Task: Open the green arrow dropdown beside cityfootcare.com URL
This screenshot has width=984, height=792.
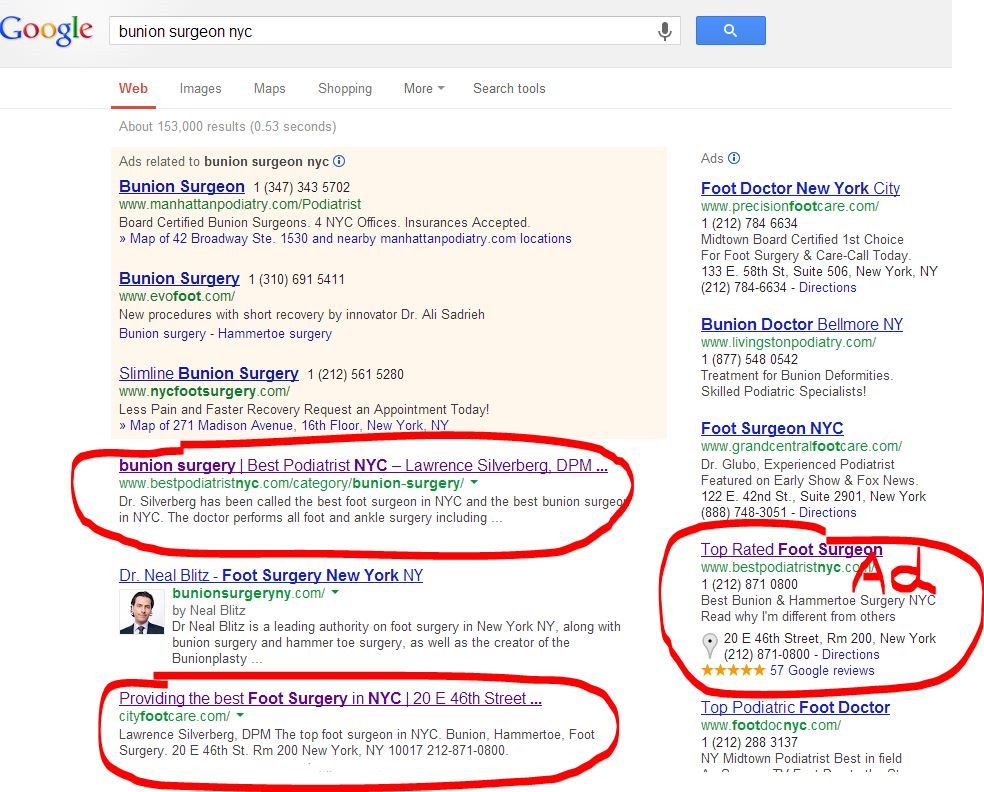Action: point(240,715)
